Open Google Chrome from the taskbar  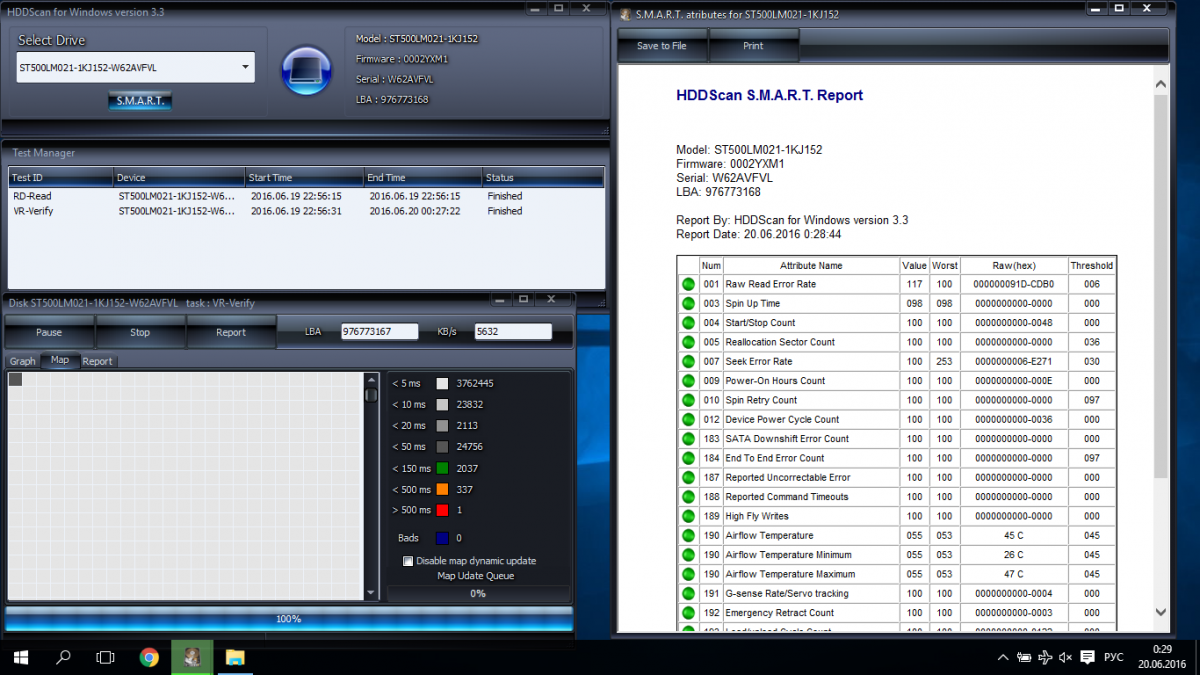(x=149, y=657)
